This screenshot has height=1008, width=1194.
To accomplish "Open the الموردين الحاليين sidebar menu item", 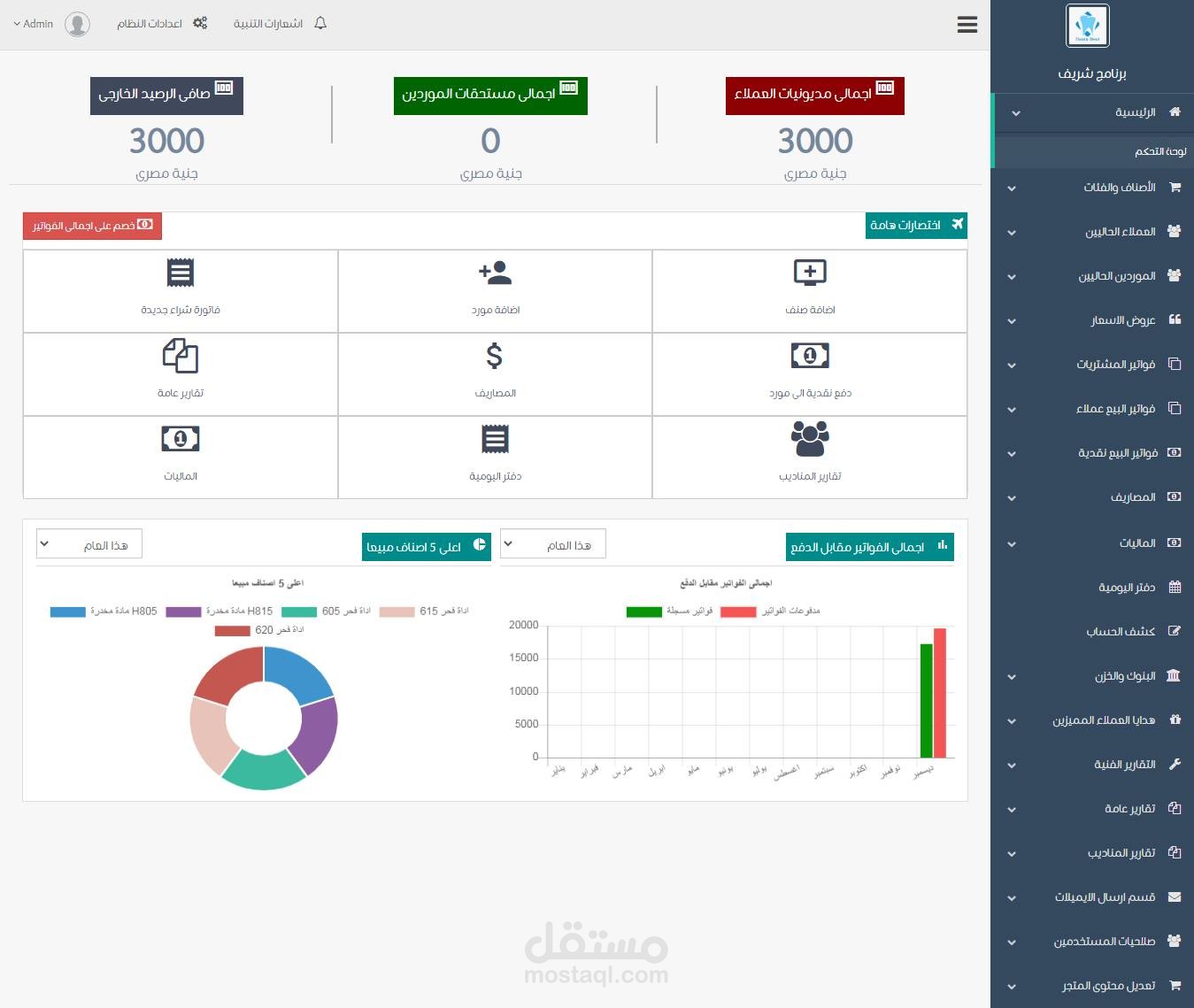I will pyautogui.click(x=1092, y=276).
